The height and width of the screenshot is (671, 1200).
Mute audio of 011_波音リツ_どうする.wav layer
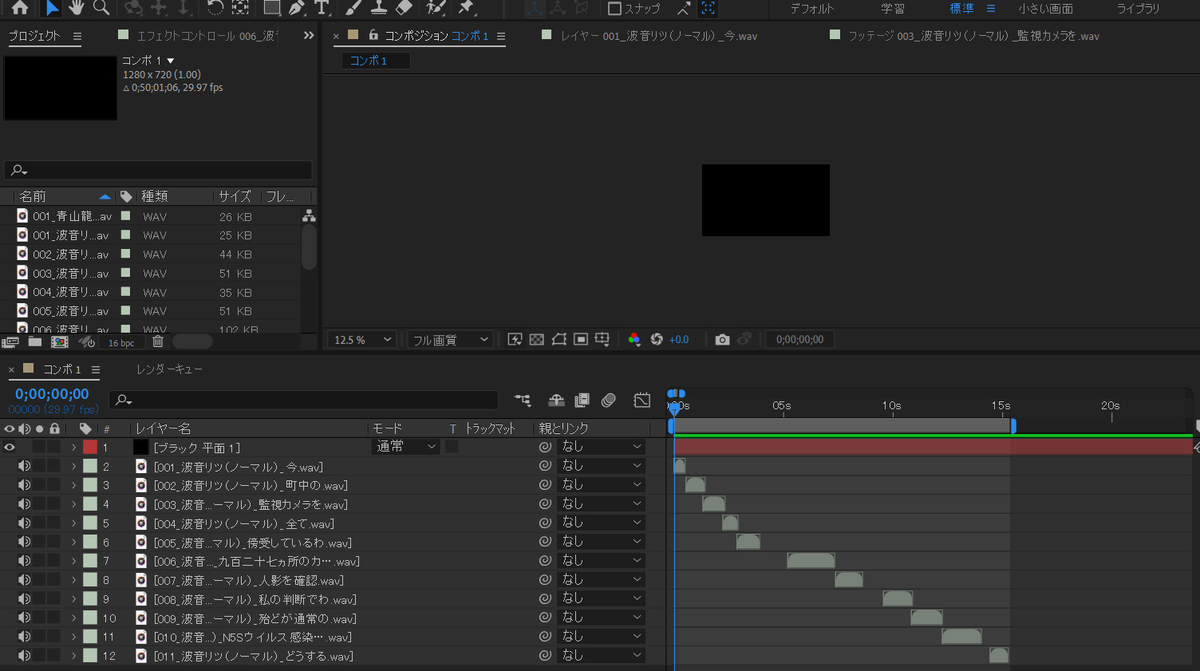click(23, 656)
